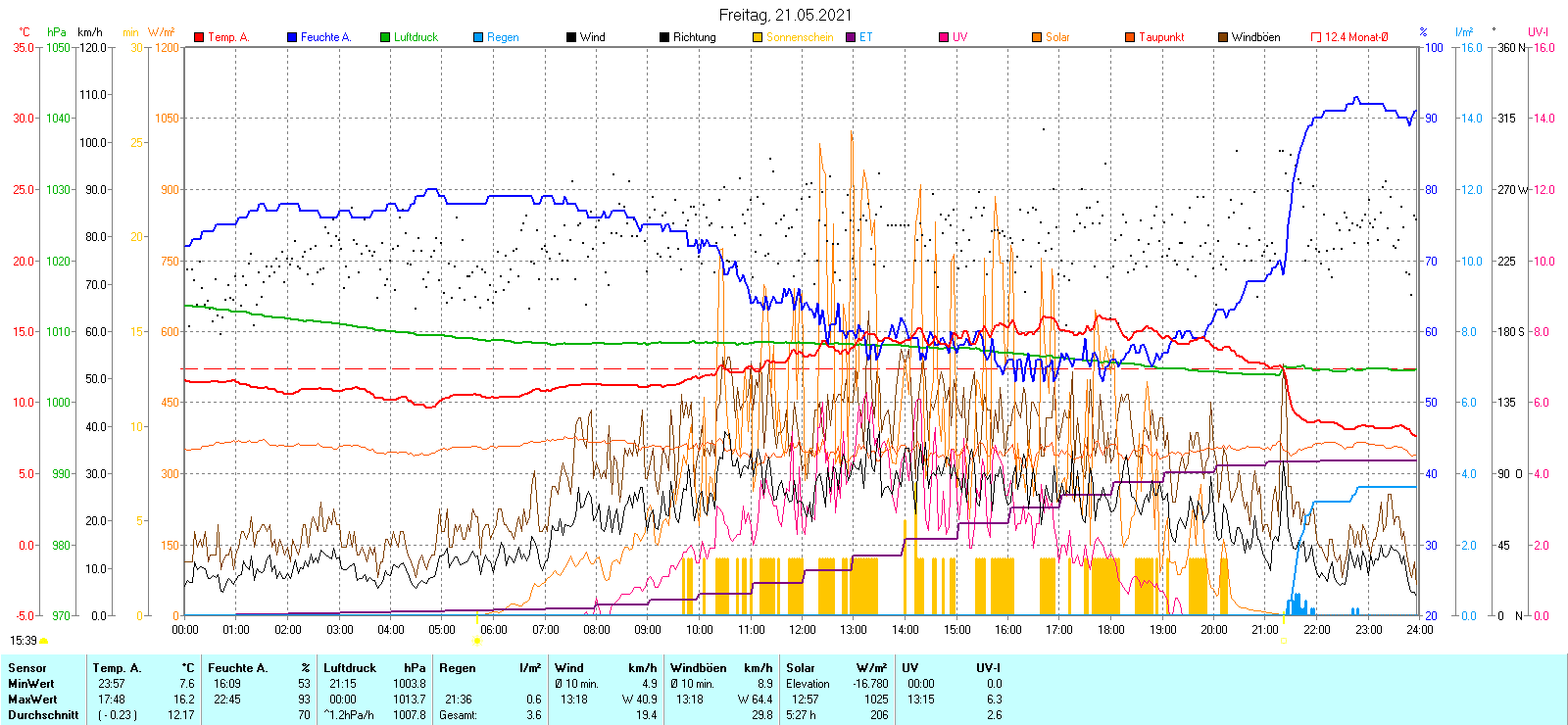The height and width of the screenshot is (725, 1568).
Task: Click the Sensor table header
Action: click(26, 668)
